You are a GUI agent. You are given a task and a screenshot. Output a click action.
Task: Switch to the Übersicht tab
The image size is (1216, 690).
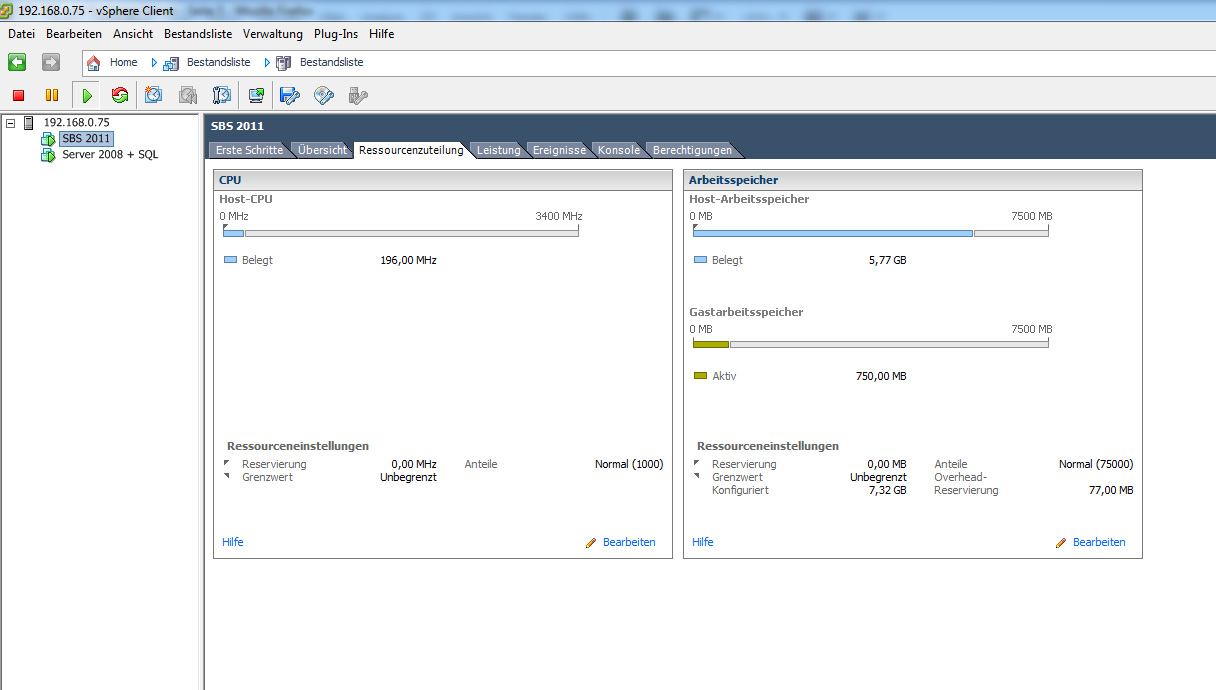pos(322,150)
